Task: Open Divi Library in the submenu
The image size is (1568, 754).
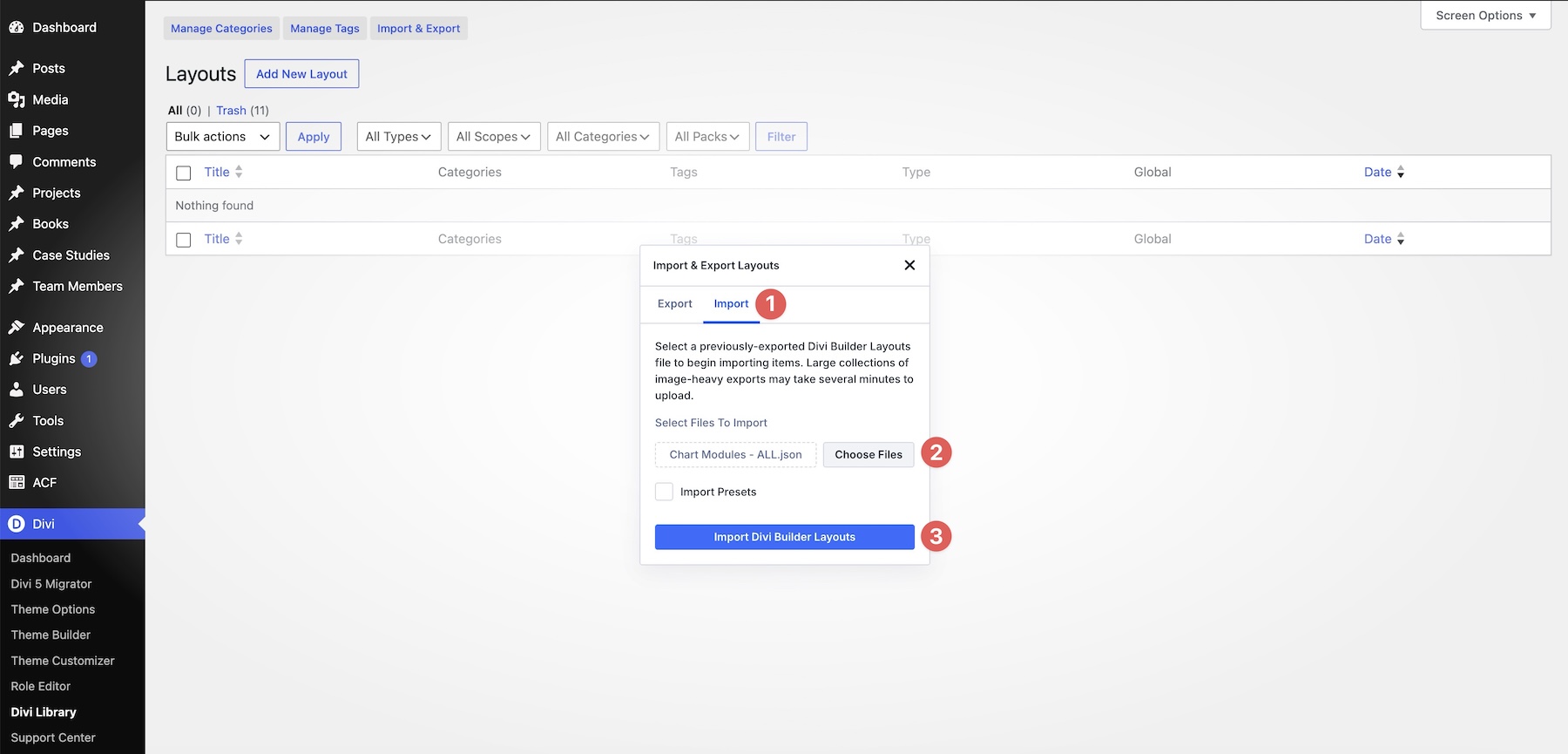Action: 44,712
